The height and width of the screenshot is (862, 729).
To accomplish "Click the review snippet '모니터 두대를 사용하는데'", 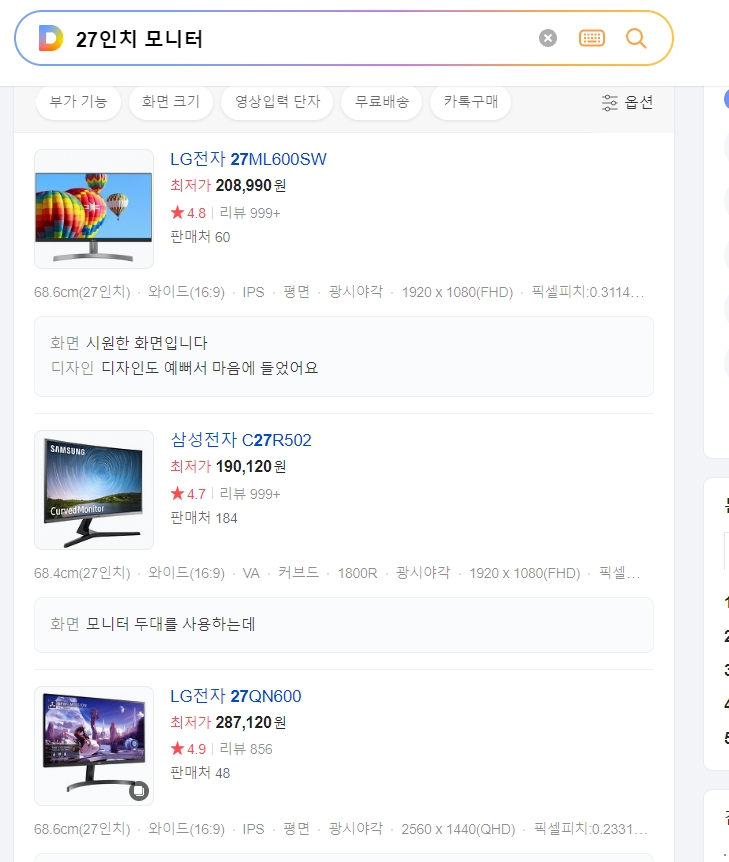I will (170, 624).
